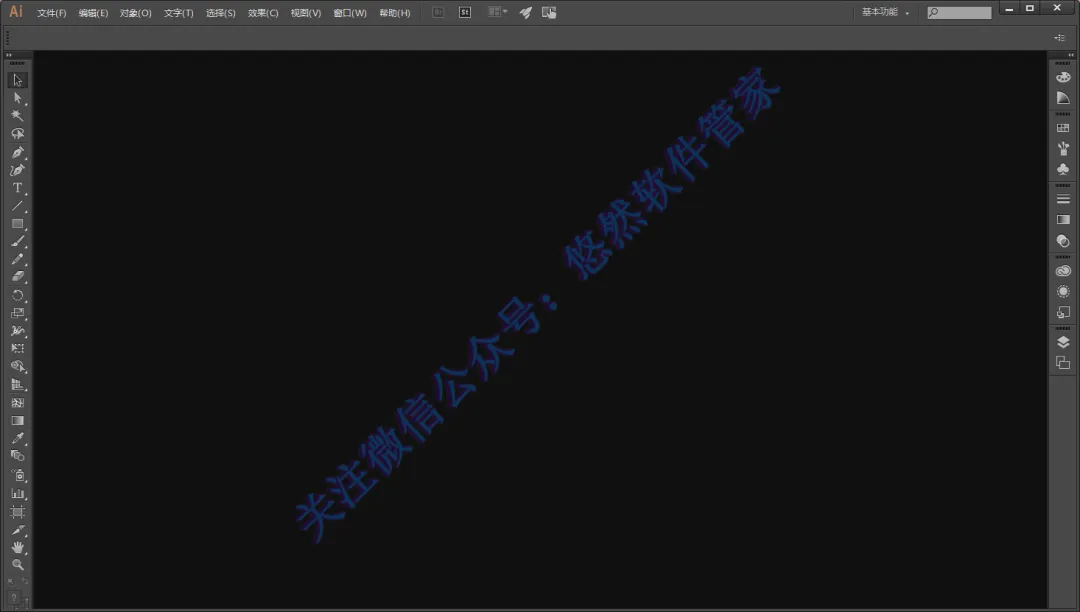Open the Swatches panel
The image size is (1080, 612).
1063,128
